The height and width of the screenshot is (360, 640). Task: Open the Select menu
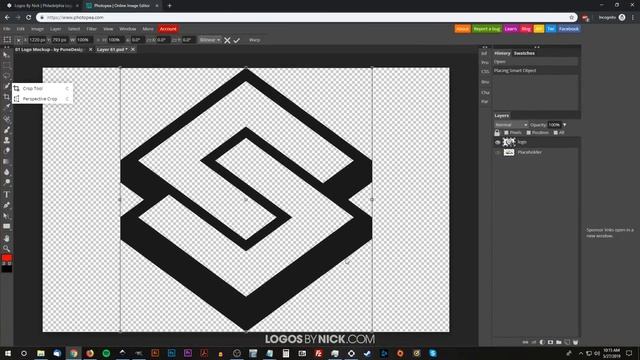(x=74, y=29)
